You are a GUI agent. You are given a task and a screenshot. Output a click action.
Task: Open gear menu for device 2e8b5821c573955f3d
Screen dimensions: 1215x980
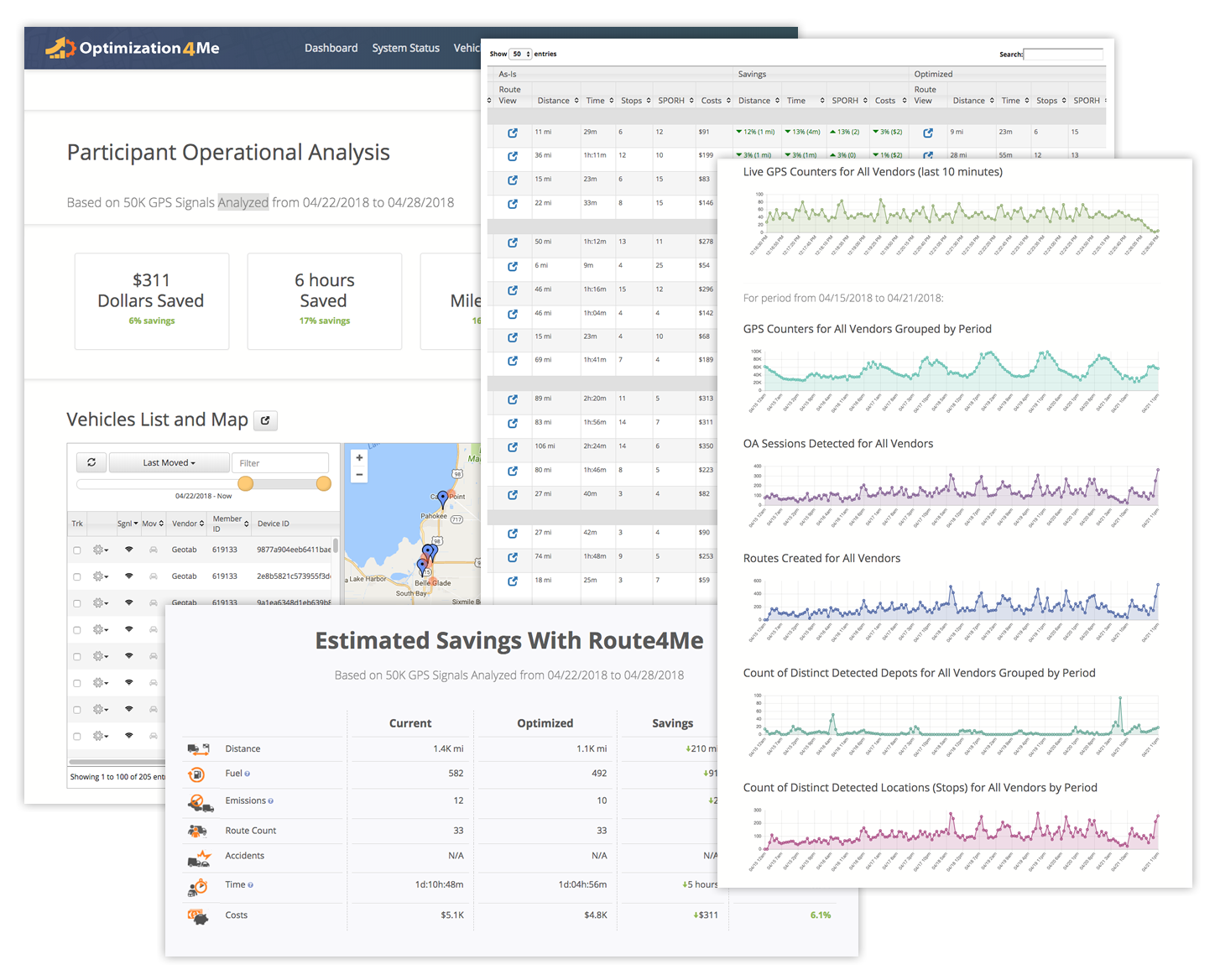pos(101,576)
